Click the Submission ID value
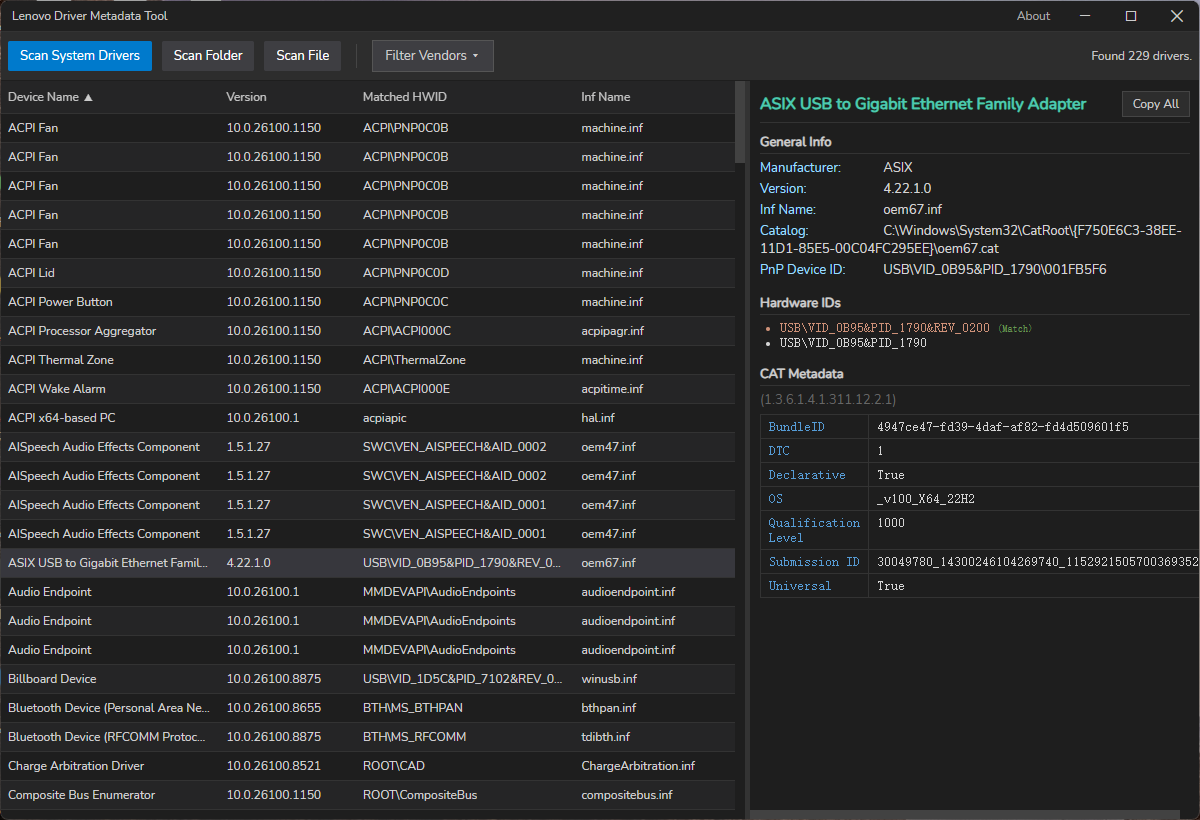 tap(1037, 562)
